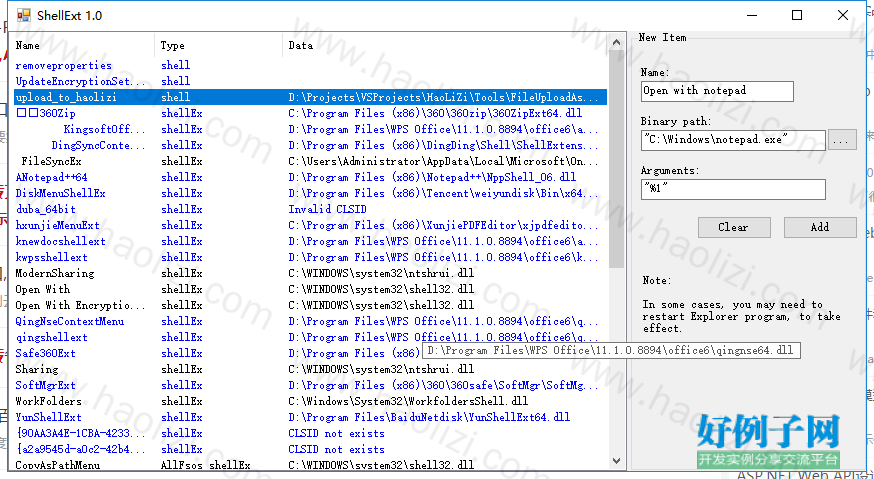Click the AllFsos shellEx type cell
The image size is (874, 479).
click(206, 465)
